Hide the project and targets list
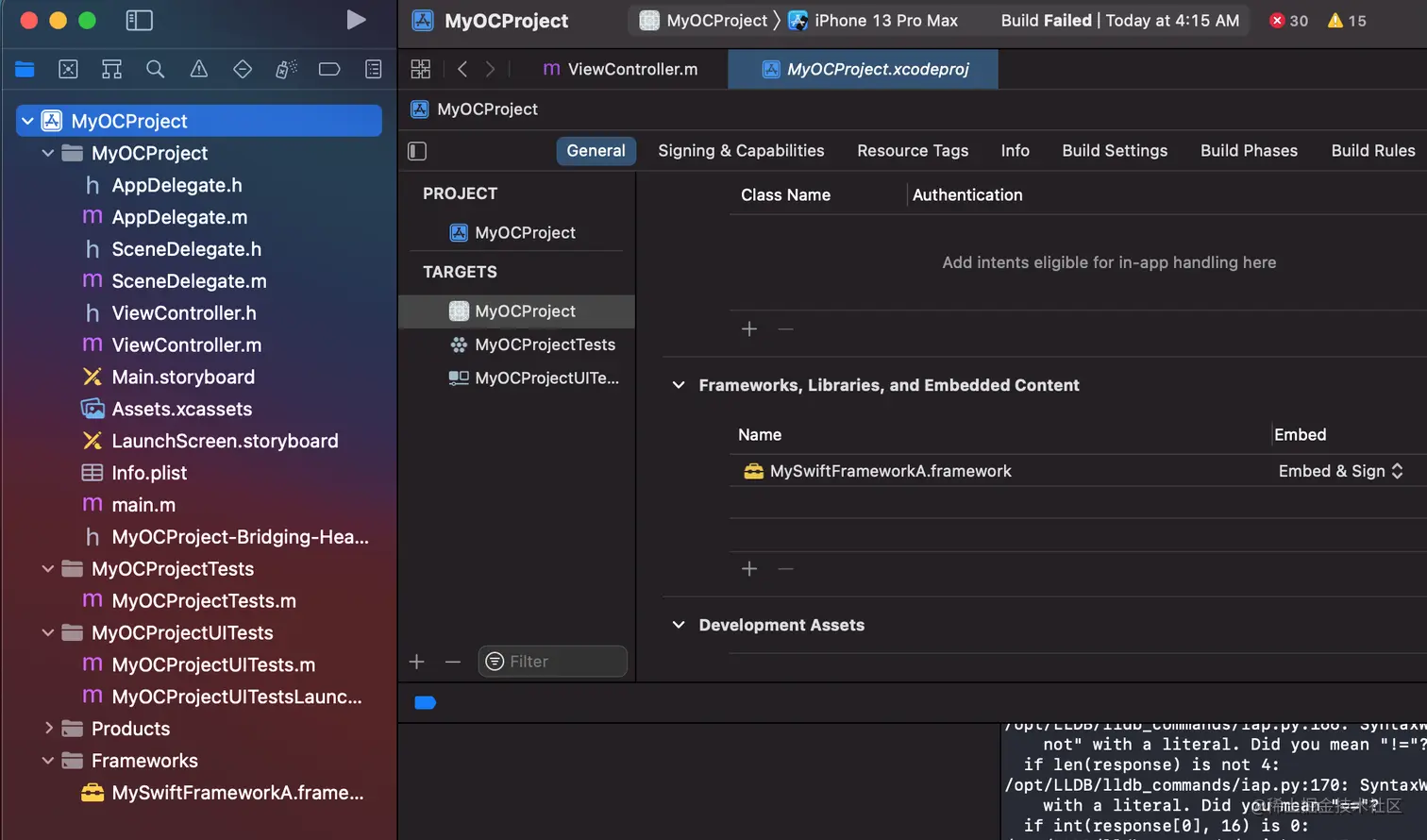Viewport: 1427px width, 840px height. (417, 151)
